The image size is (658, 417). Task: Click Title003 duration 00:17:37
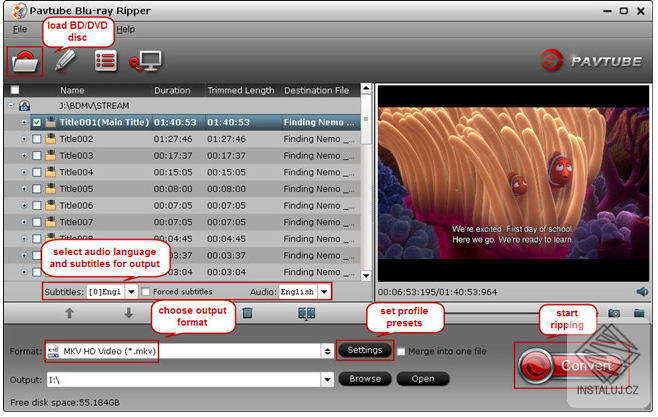coord(173,156)
